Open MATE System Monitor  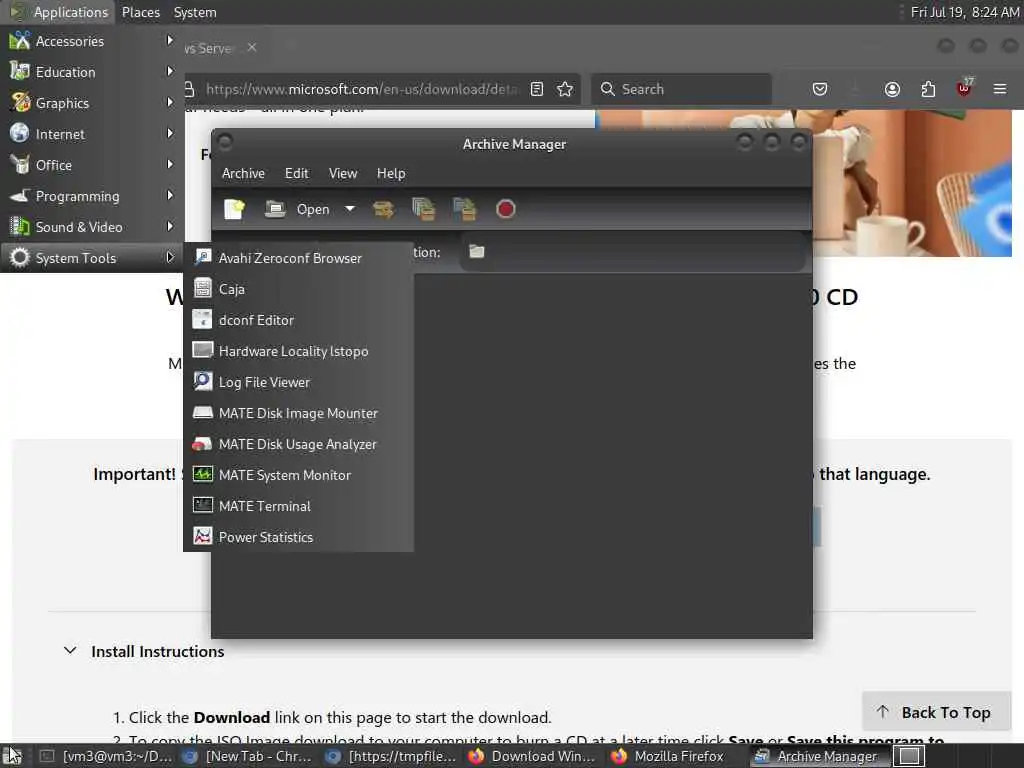298,475
